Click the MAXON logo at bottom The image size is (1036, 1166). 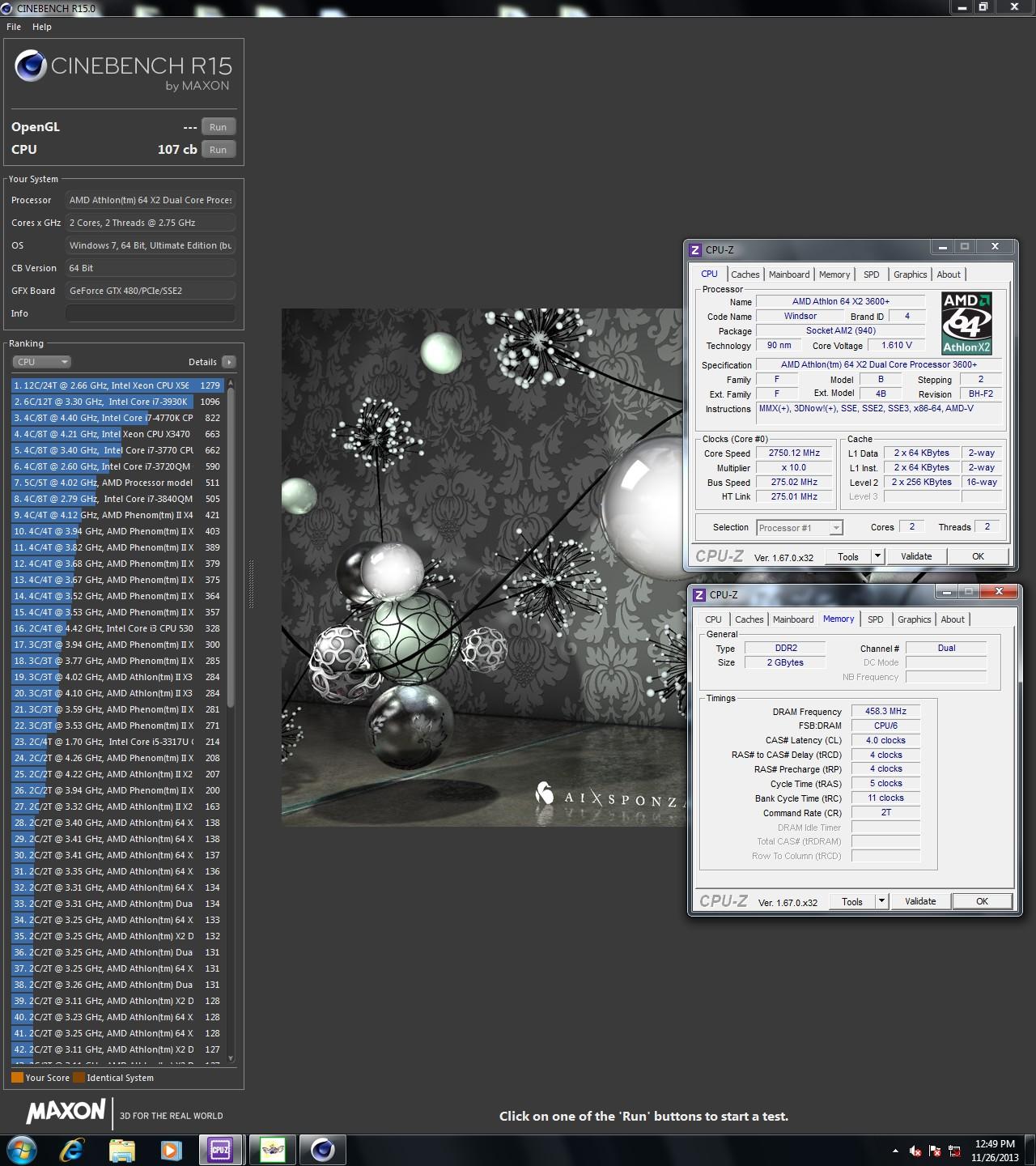66,1112
